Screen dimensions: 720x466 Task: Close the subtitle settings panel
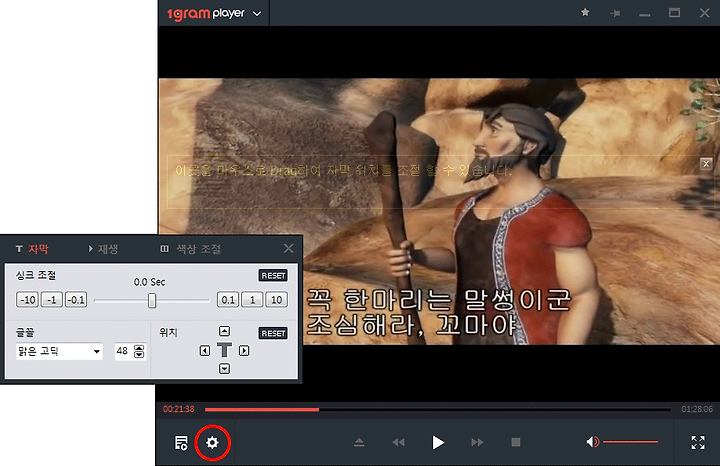tap(288, 248)
